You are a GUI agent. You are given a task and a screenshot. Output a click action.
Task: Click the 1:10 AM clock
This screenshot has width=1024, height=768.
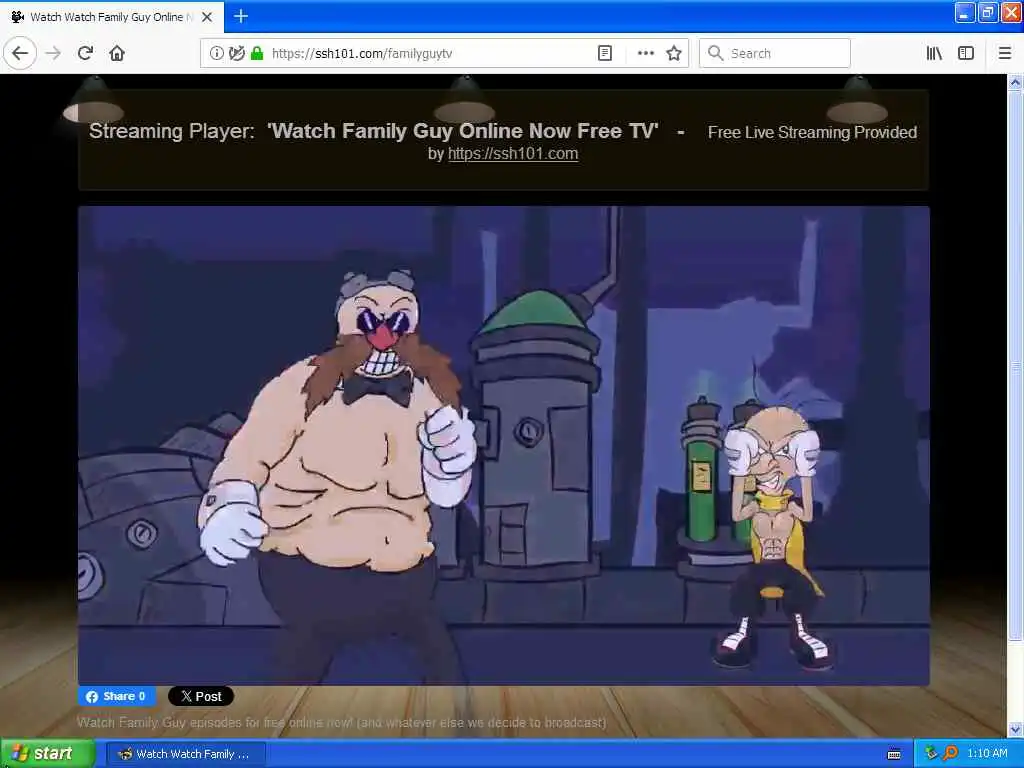(987, 754)
